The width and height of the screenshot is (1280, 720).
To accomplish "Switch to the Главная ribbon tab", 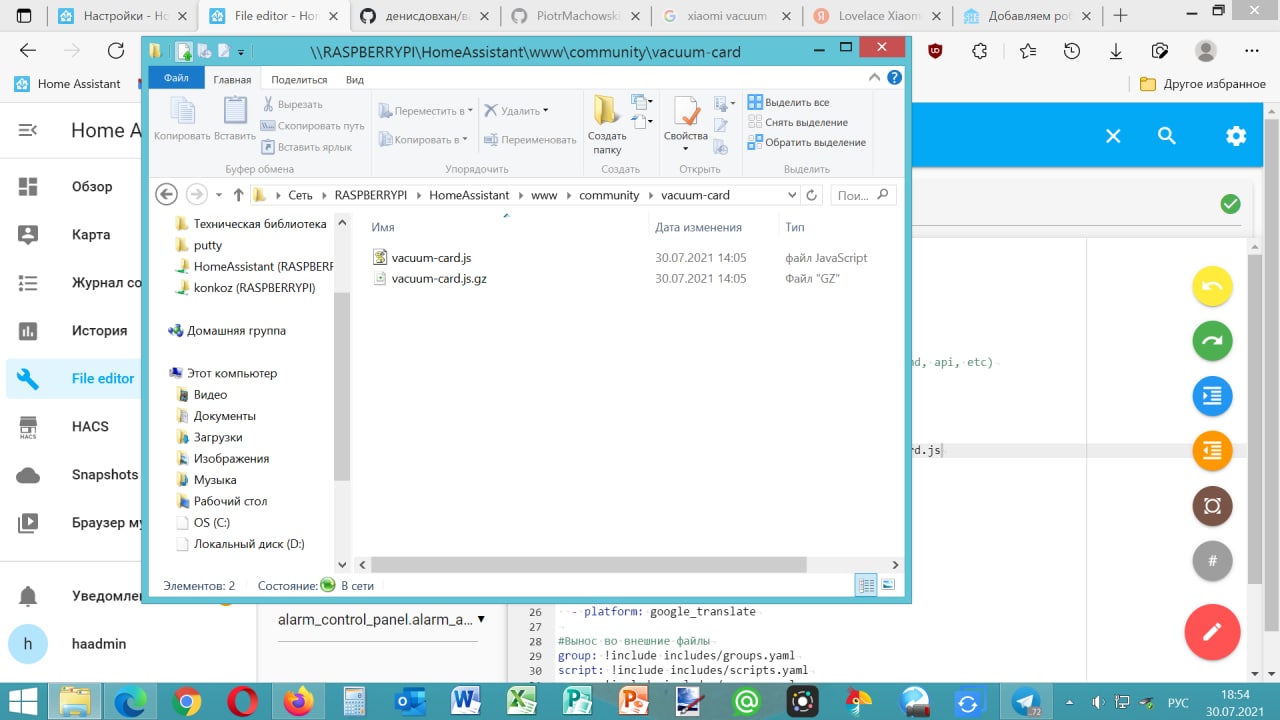I will coord(232,80).
